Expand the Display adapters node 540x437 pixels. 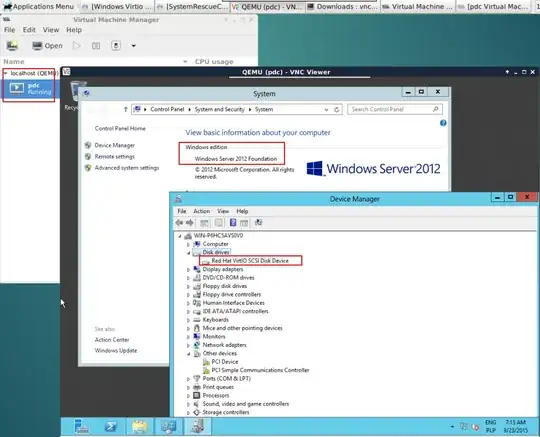pyautogui.click(x=188, y=270)
